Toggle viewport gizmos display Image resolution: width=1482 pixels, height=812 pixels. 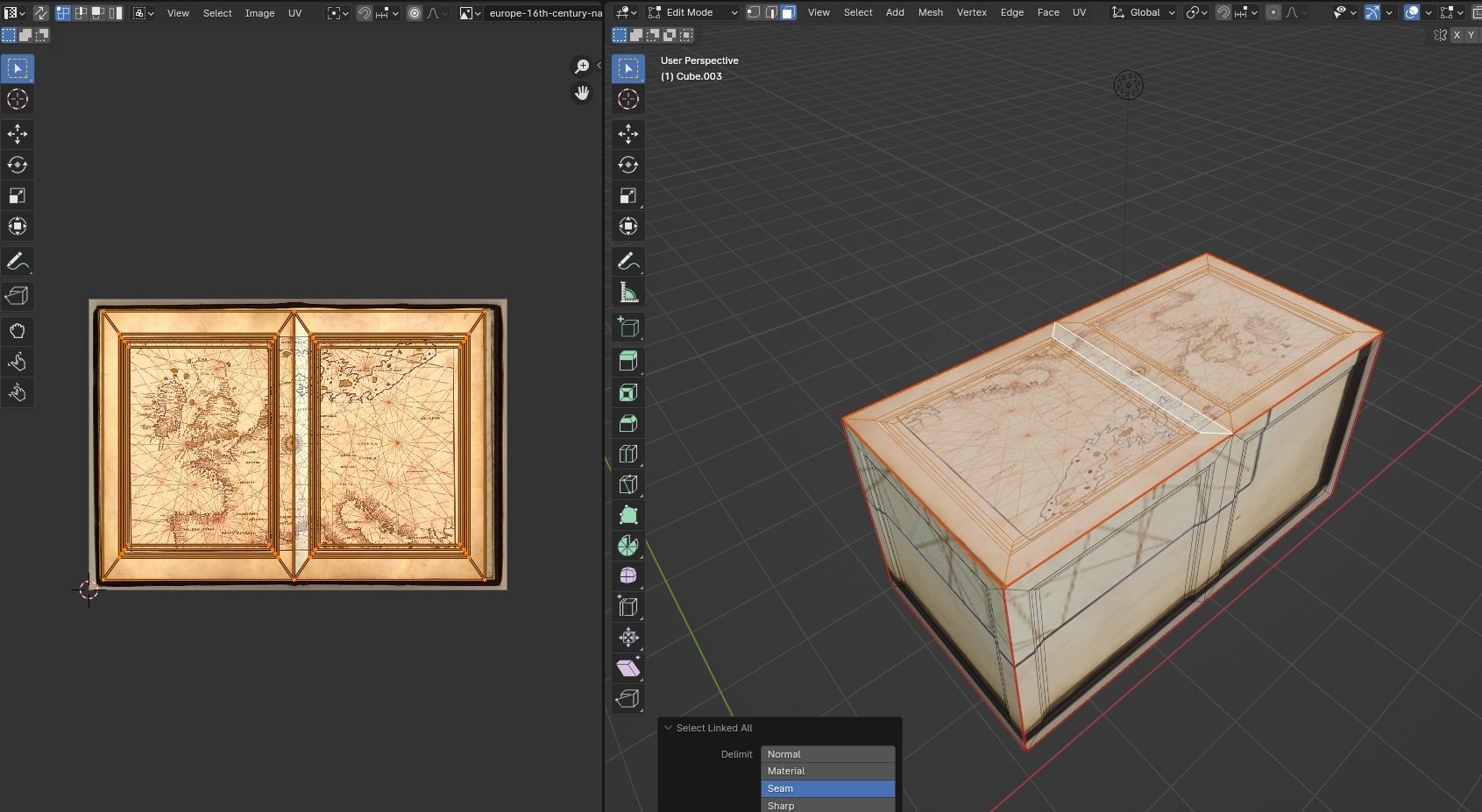tap(1372, 12)
